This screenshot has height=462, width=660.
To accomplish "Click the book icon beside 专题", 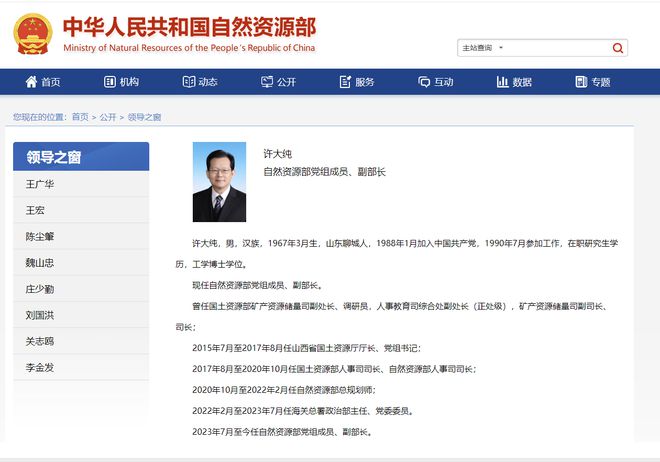I will click(581, 82).
